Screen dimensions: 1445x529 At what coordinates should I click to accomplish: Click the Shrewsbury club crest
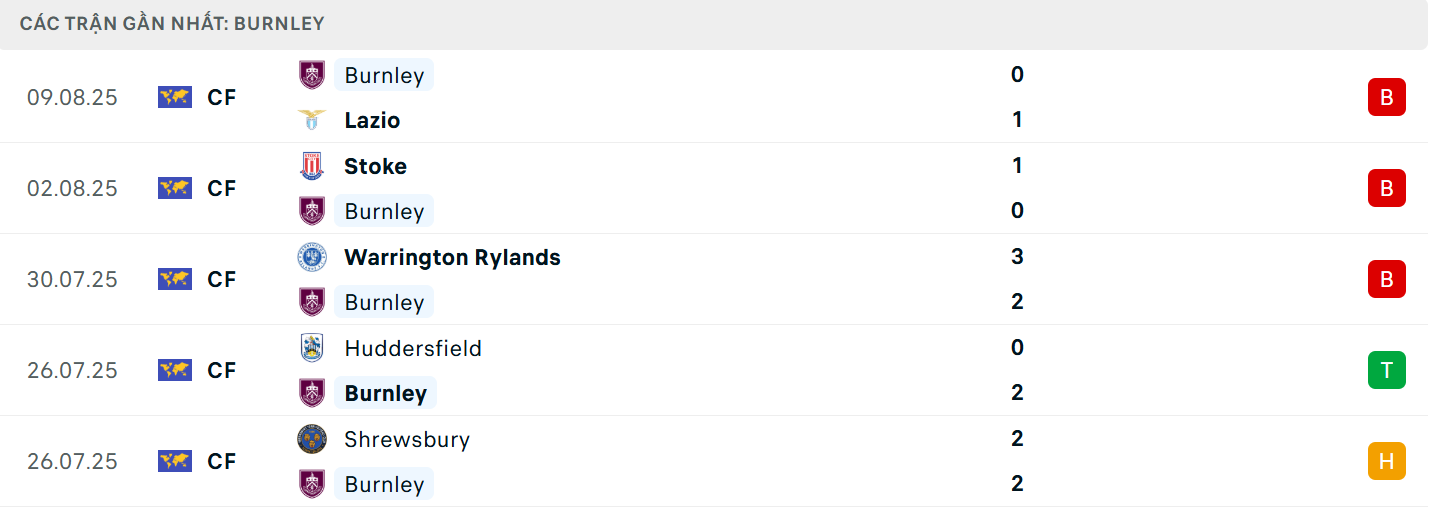pyautogui.click(x=312, y=439)
